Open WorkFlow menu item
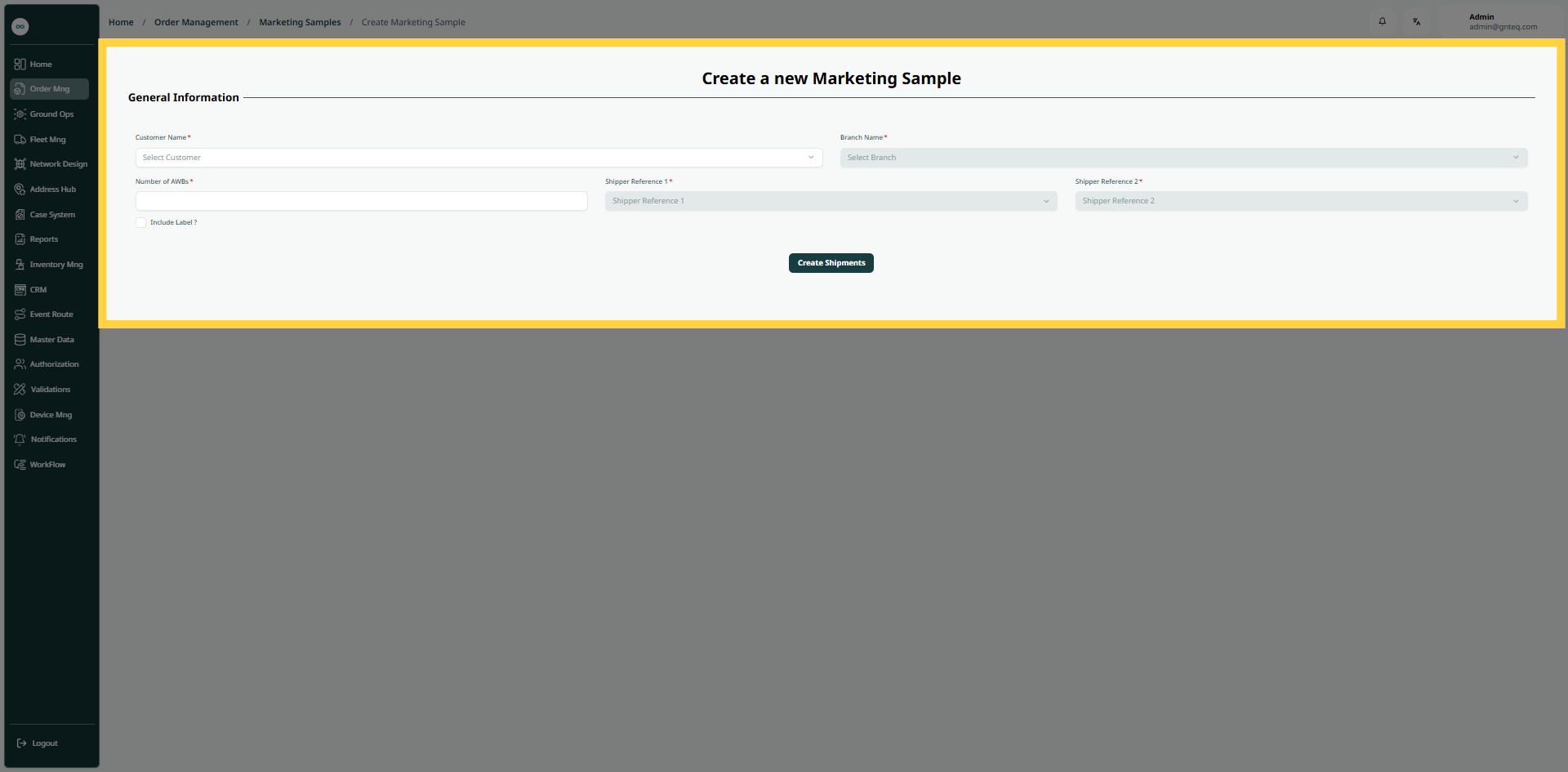Image resolution: width=1568 pixels, height=772 pixels. tap(49, 465)
